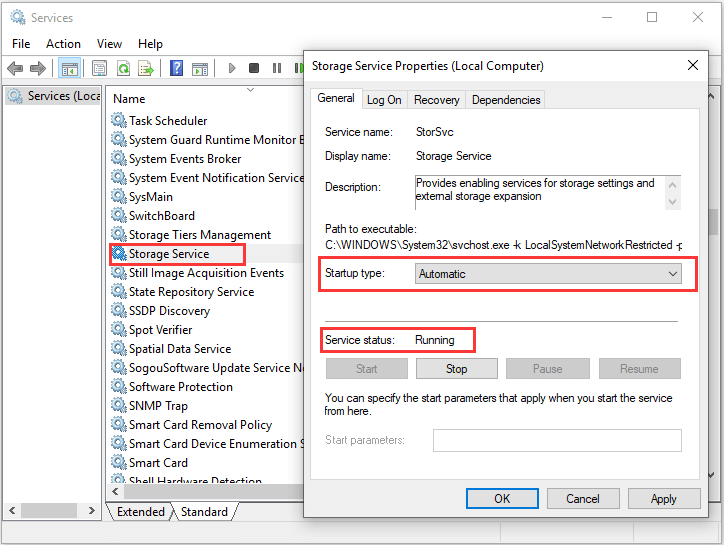Image resolution: width=724 pixels, height=545 pixels.
Task: Click the Pause Service toolbar icon
Action: [x=277, y=68]
